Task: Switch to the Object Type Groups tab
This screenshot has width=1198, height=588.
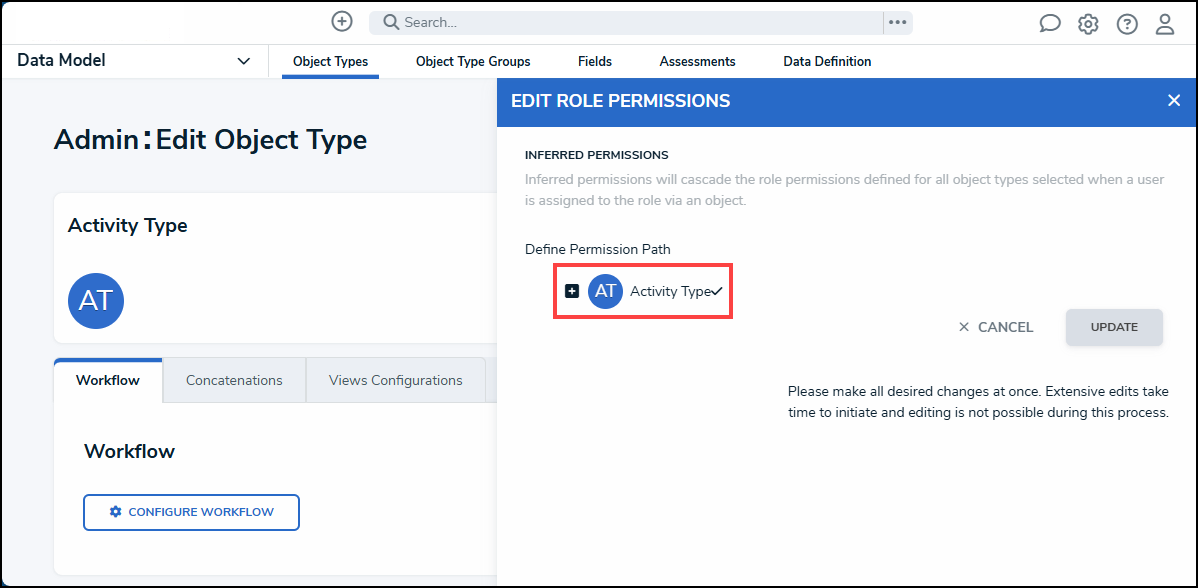Action: 473,62
